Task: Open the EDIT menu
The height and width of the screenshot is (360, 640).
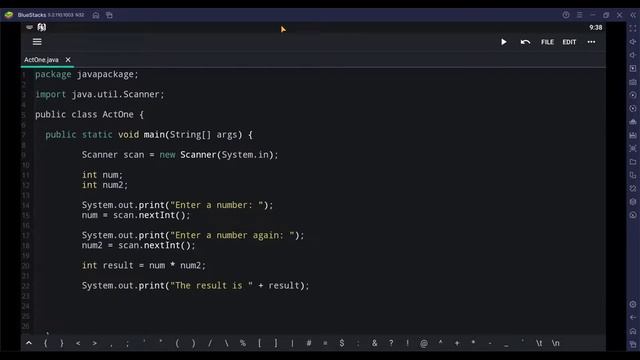Action: click(569, 42)
